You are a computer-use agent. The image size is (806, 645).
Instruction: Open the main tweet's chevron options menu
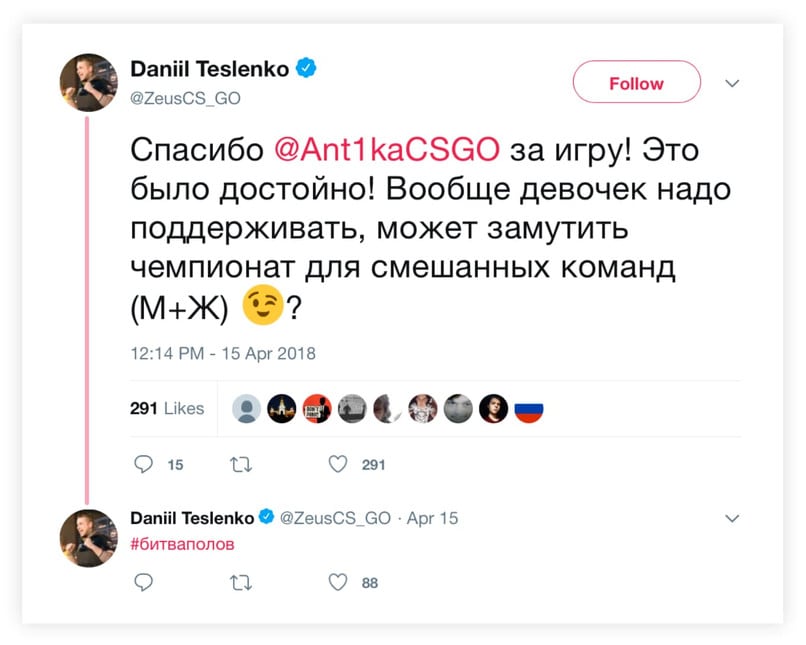(732, 83)
